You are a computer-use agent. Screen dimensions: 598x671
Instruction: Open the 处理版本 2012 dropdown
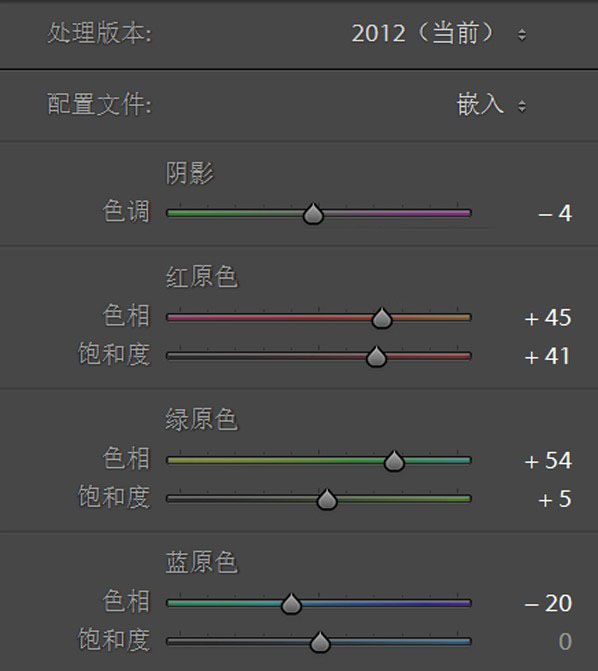(438, 33)
